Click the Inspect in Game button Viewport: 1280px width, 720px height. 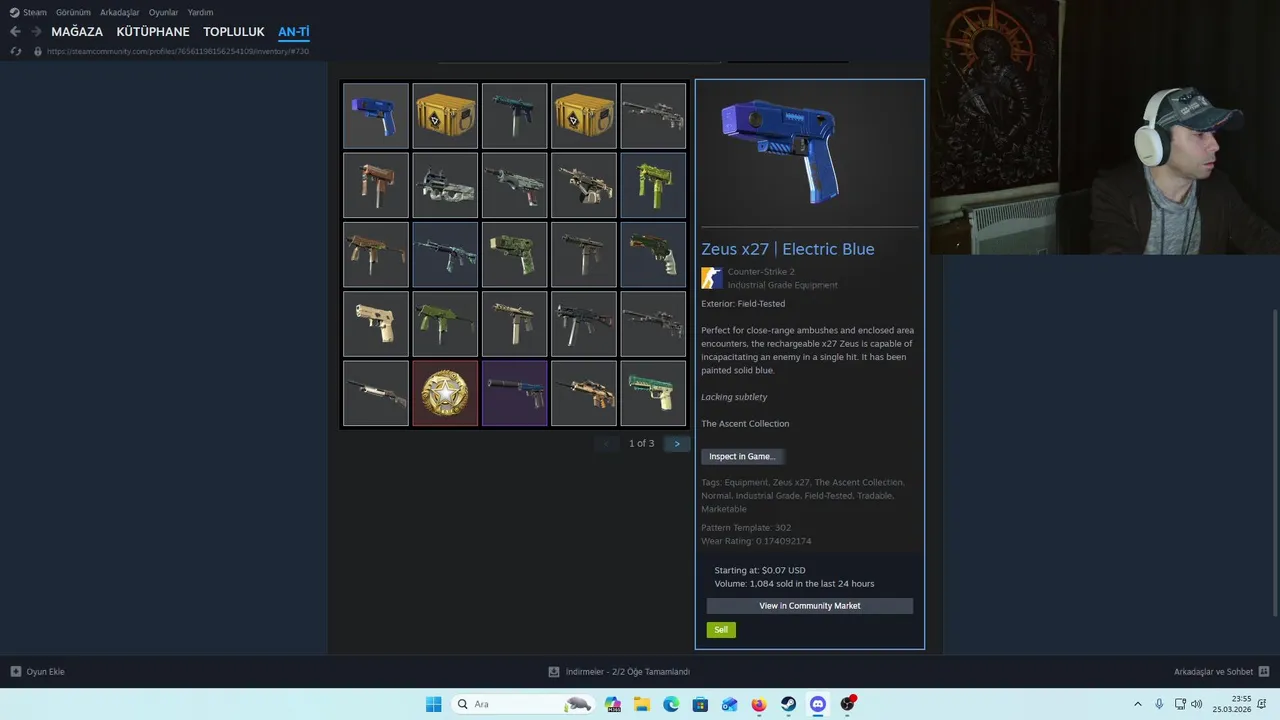(x=742, y=456)
